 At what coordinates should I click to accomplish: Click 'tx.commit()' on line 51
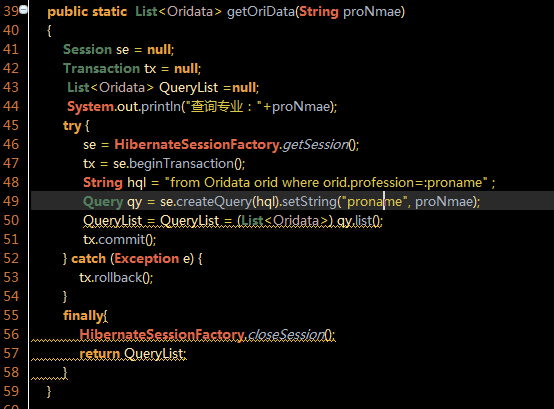119,240
